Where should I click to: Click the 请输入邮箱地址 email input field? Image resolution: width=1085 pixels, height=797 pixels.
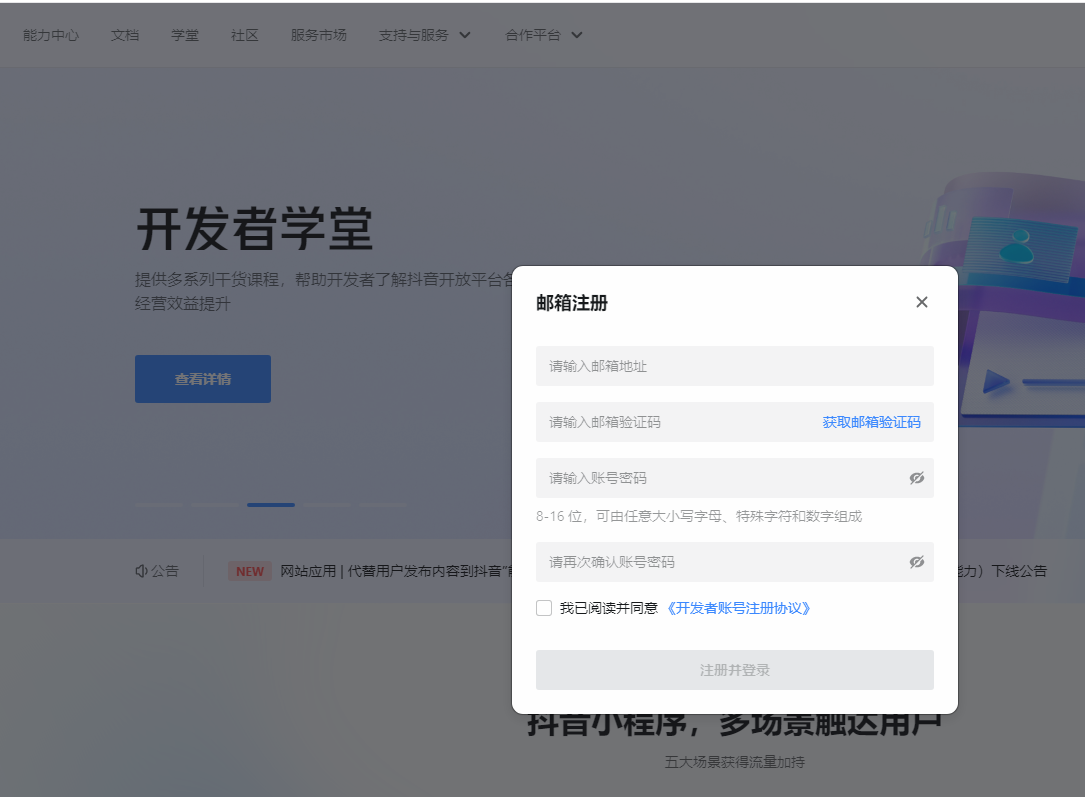coord(734,366)
